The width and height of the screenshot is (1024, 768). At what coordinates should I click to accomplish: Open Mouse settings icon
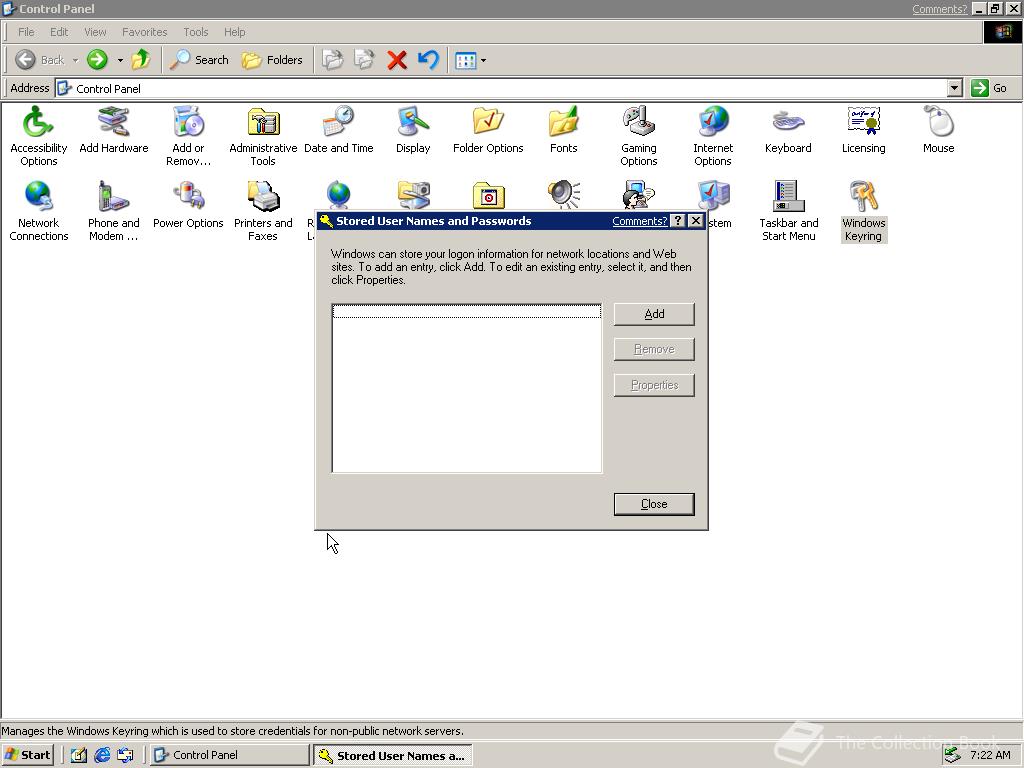938,130
